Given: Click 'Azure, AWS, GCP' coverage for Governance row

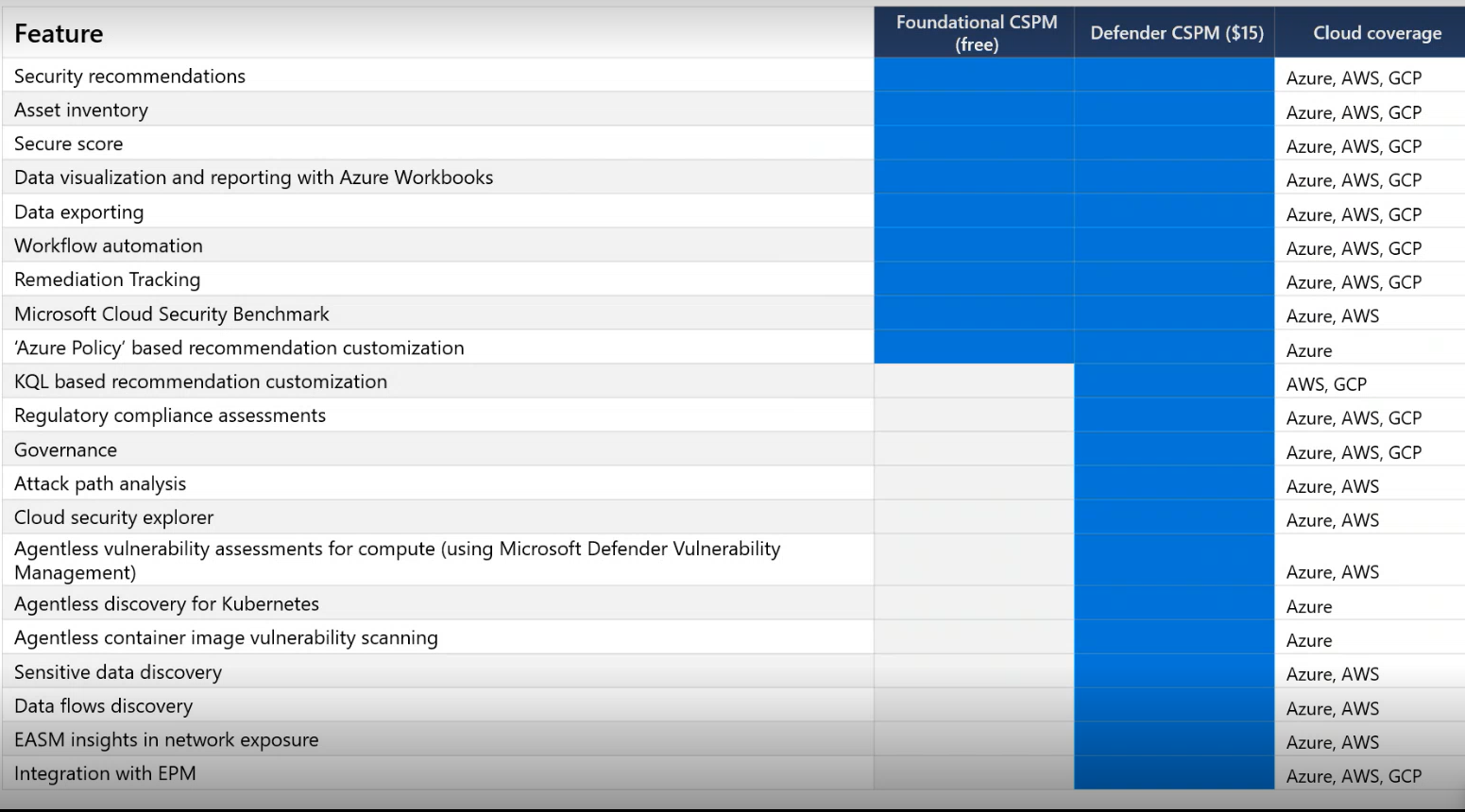Looking at the screenshot, I should pyautogui.click(x=1354, y=452).
